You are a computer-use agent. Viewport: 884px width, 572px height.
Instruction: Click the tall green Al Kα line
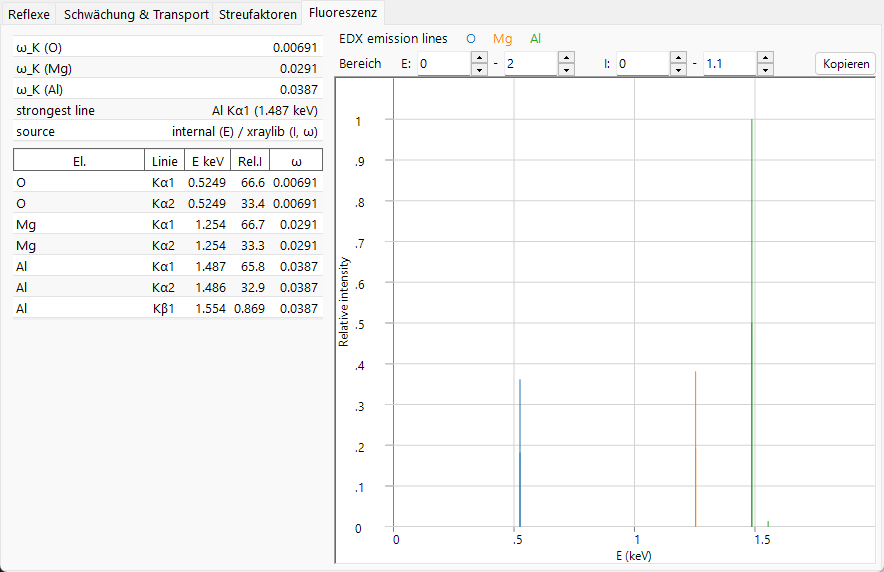pos(752,323)
